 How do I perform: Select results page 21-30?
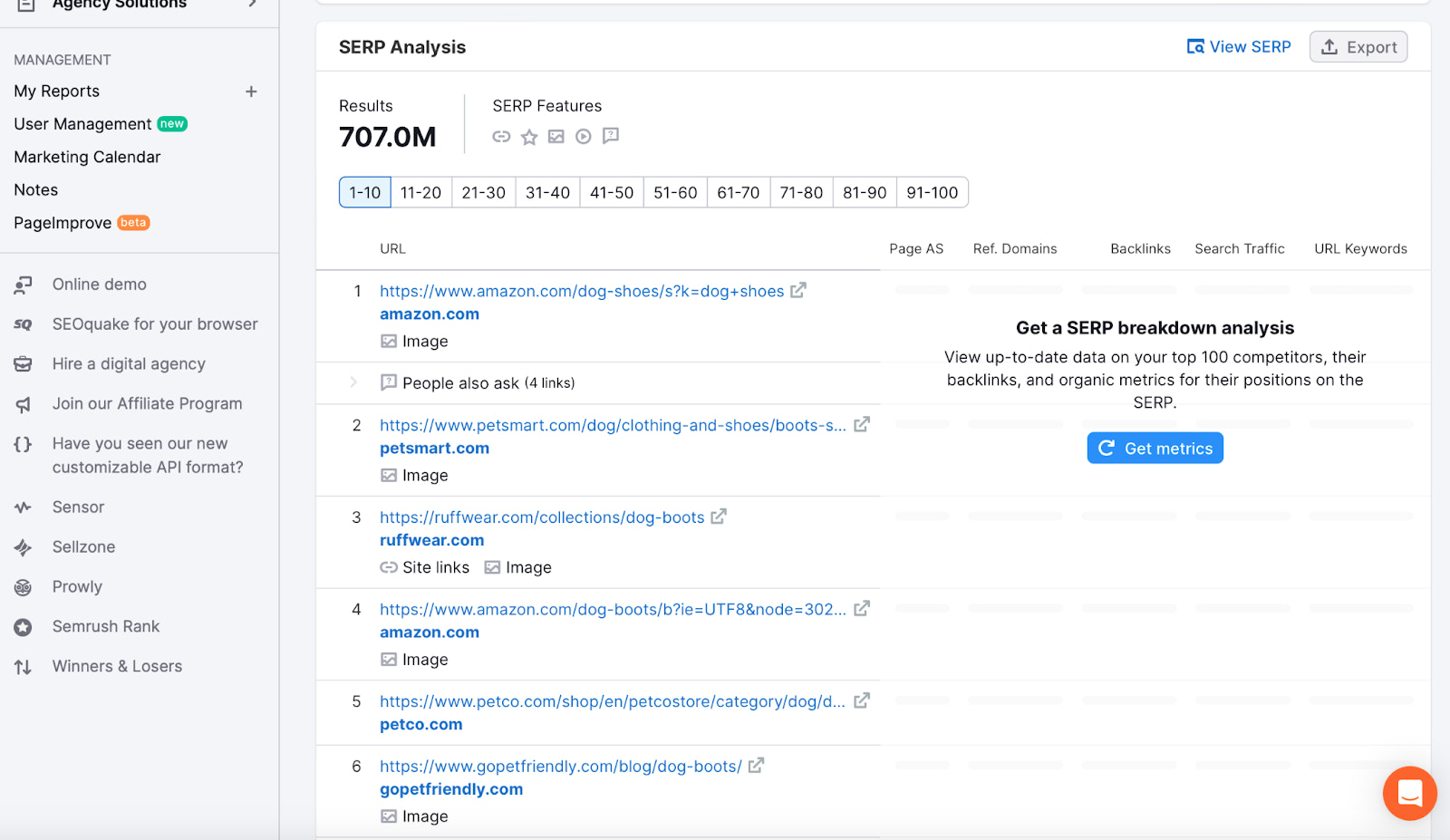click(x=484, y=192)
